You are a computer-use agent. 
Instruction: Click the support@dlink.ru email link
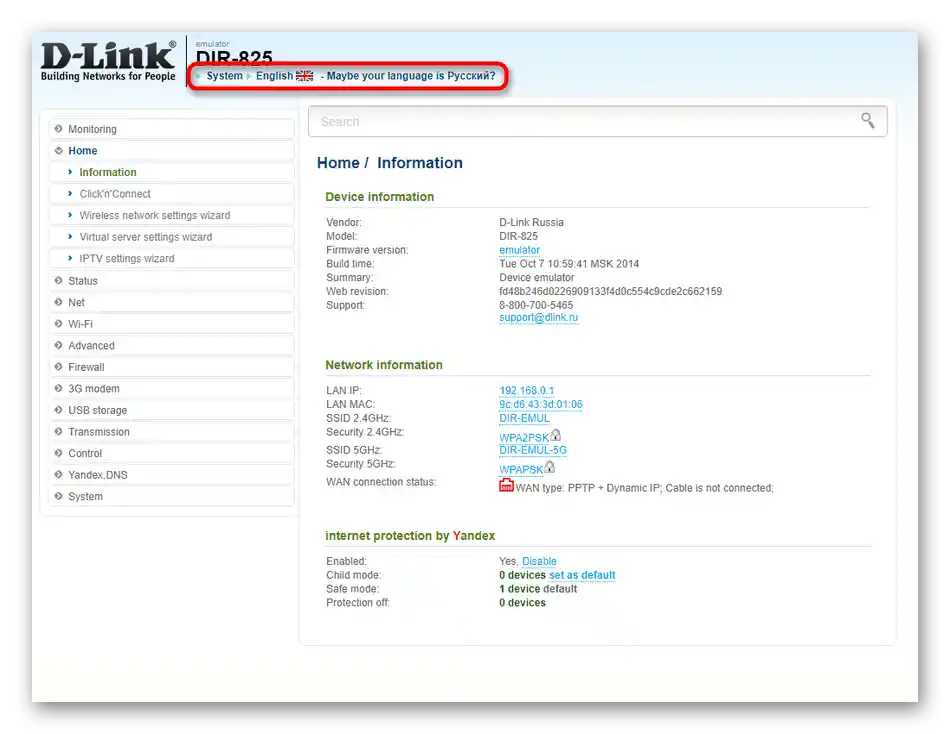(x=538, y=318)
